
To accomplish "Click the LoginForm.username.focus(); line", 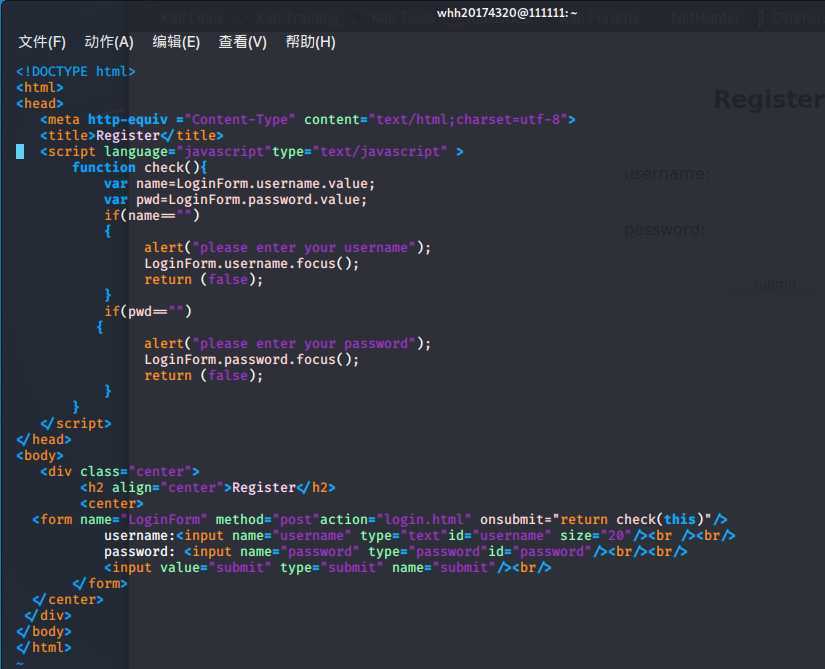I will click(252, 263).
